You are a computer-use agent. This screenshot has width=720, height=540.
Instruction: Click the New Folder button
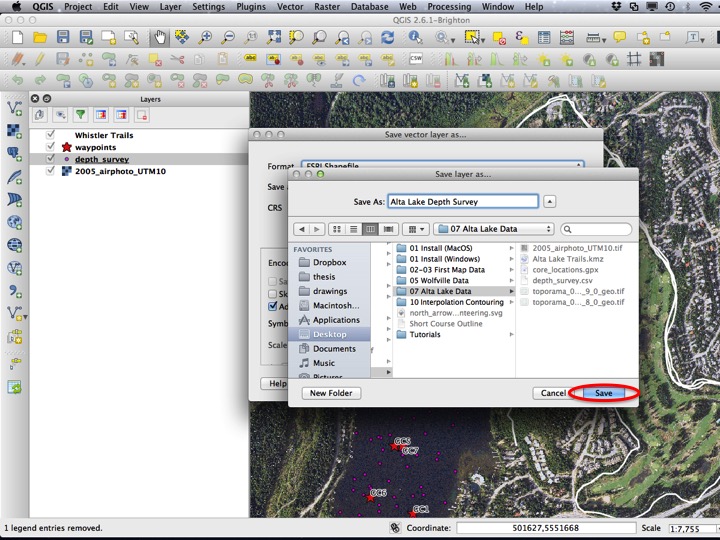(331, 393)
